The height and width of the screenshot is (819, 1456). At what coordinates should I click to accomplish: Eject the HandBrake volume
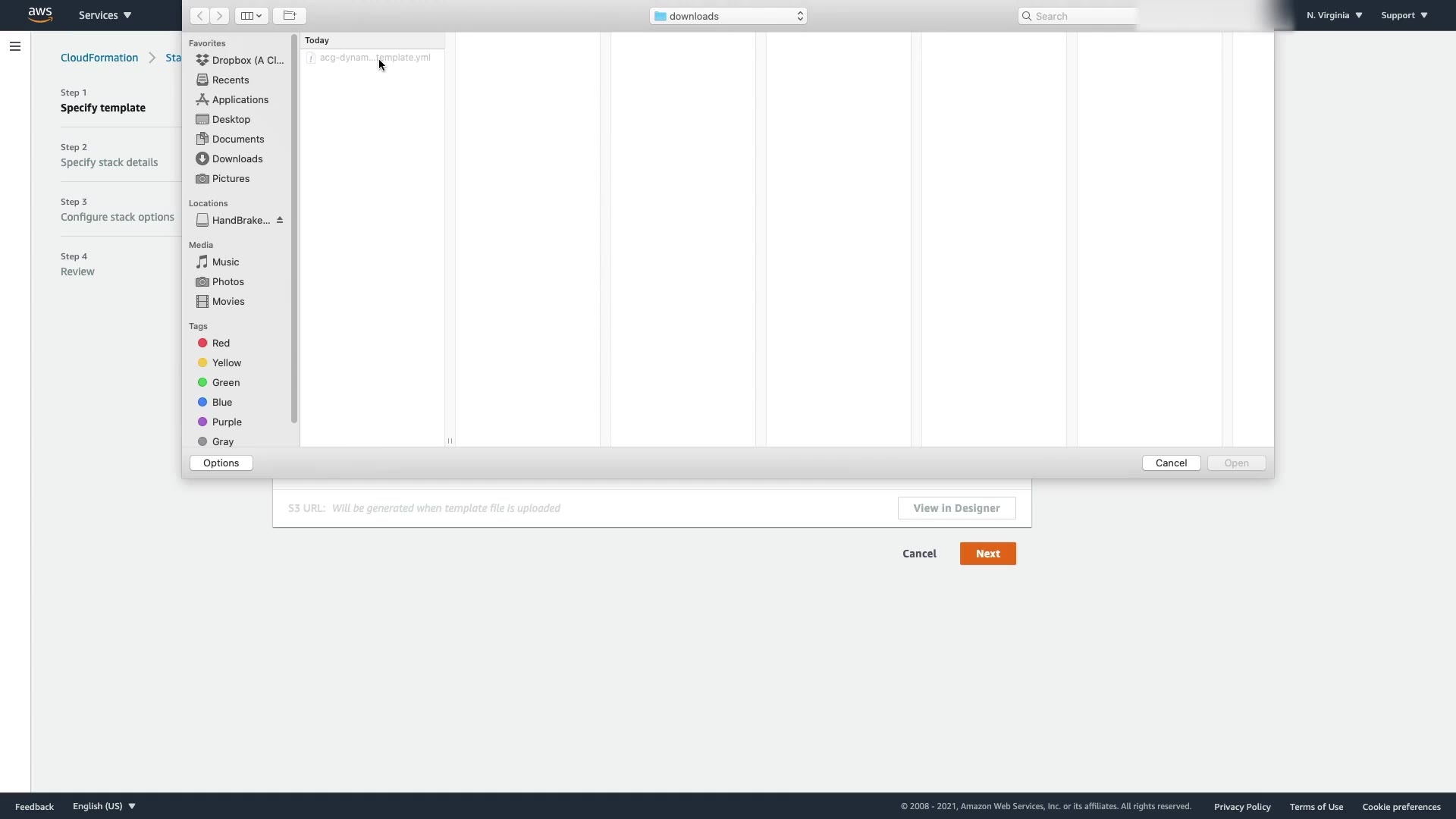[280, 221]
